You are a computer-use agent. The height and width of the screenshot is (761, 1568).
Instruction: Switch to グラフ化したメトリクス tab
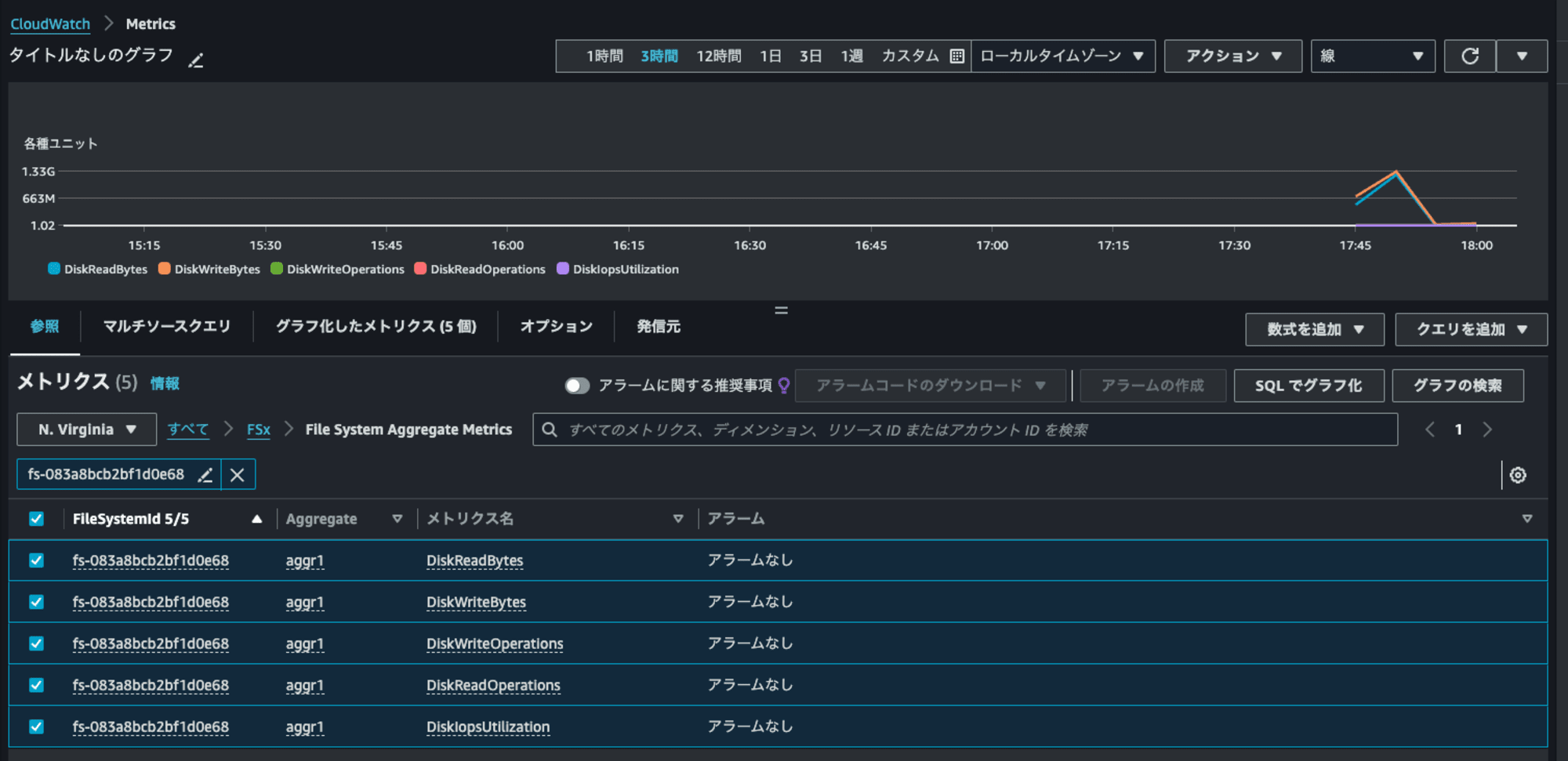[376, 327]
